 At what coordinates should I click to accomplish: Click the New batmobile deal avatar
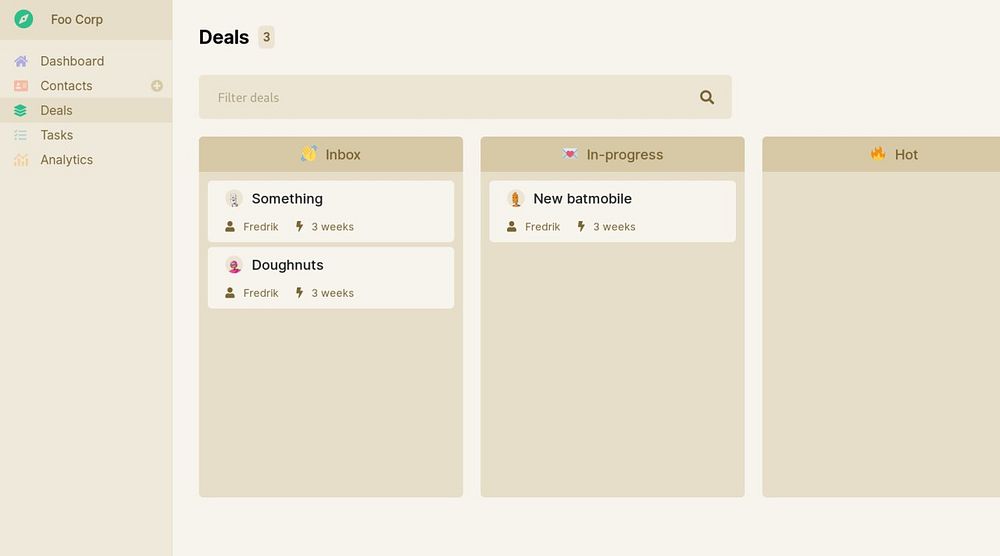point(516,199)
